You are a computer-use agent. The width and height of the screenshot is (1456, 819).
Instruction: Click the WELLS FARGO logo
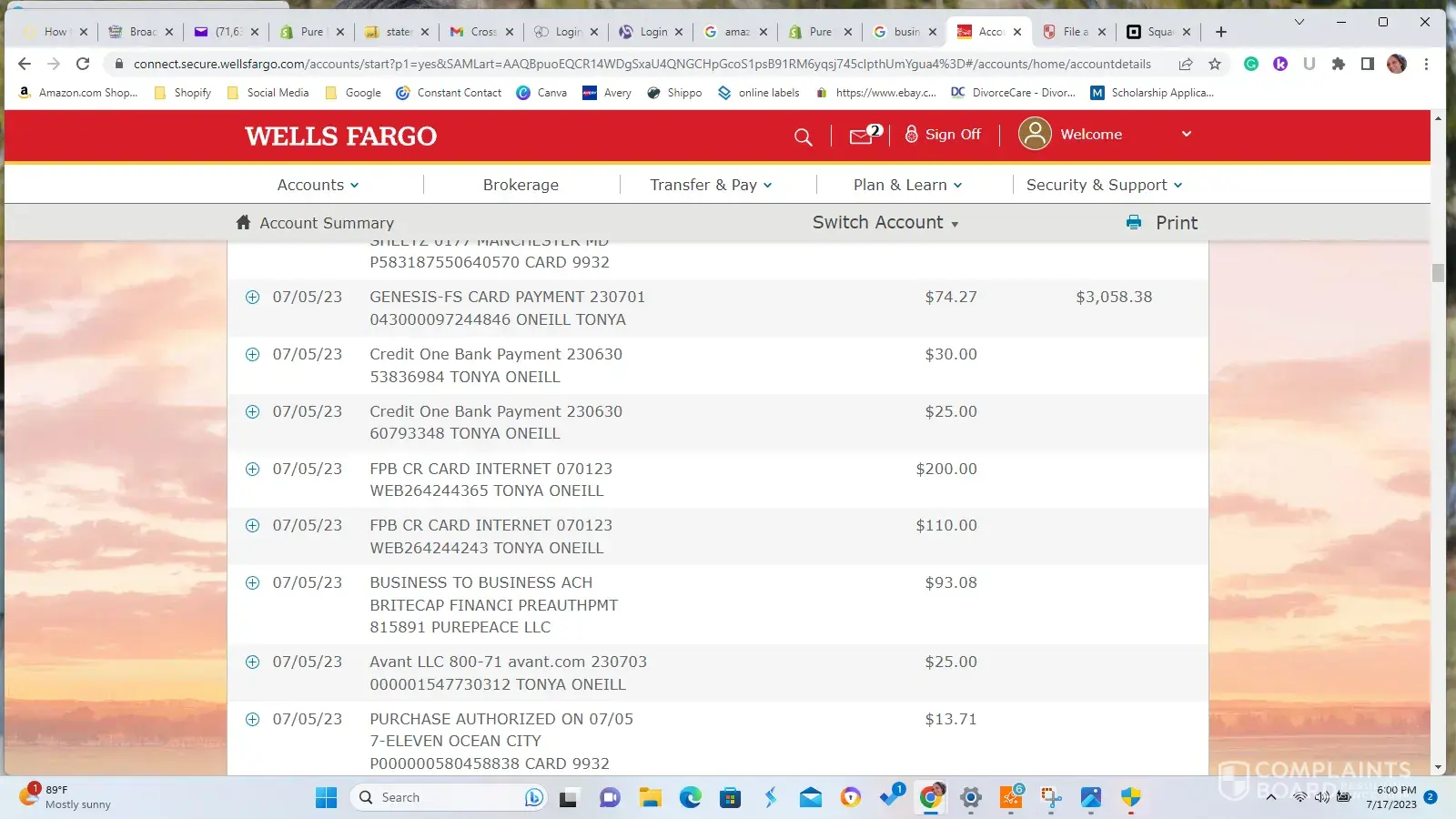[x=341, y=136]
